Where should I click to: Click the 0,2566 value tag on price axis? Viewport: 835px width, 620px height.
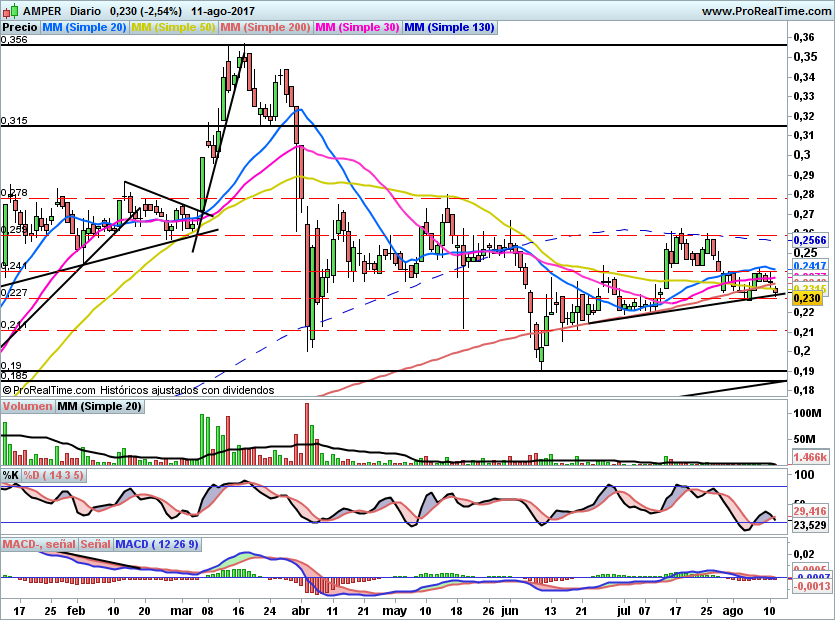[808, 241]
